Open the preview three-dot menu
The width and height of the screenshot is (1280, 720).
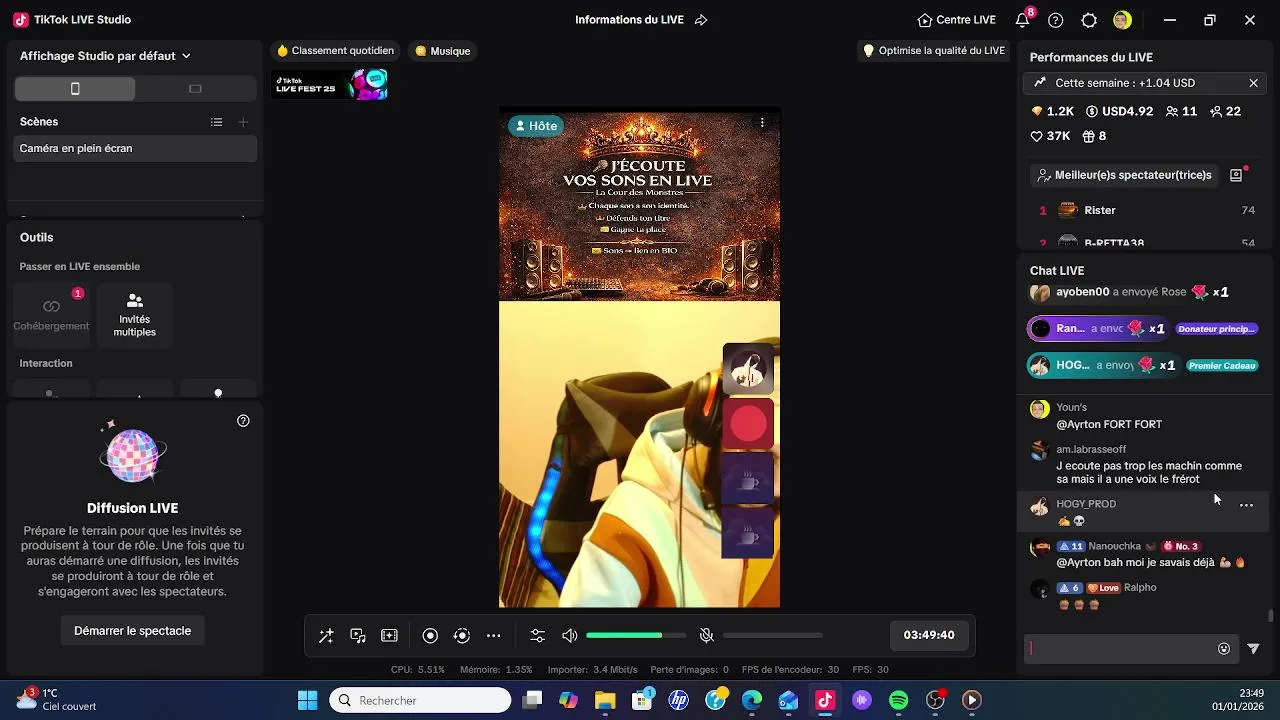[762, 123]
